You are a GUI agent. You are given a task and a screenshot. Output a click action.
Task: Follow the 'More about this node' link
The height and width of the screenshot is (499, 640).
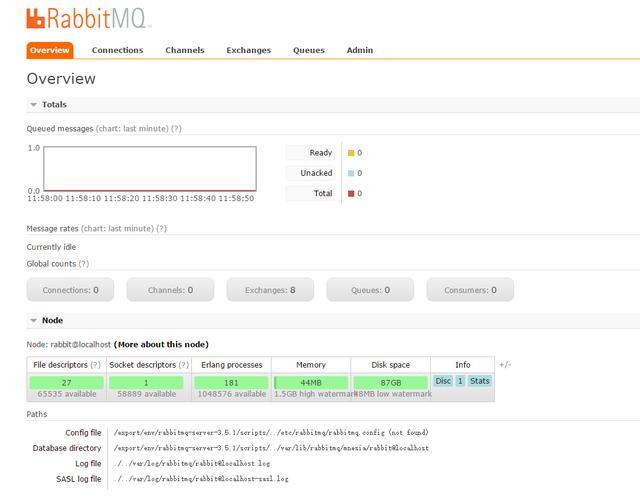(161, 344)
